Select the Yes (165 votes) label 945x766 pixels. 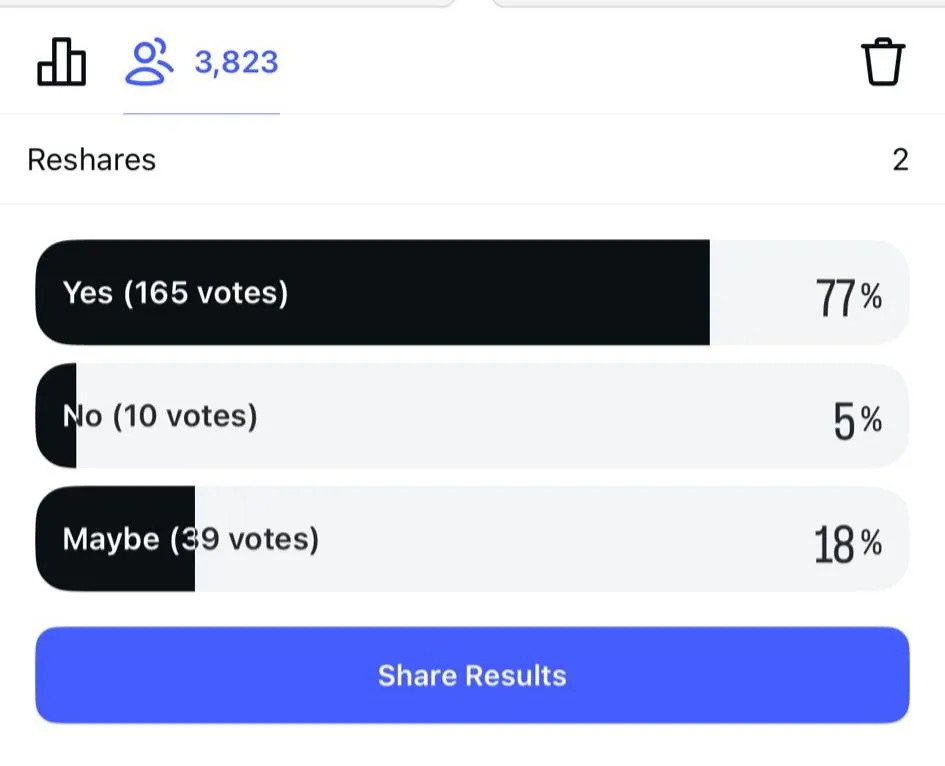(x=175, y=293)
